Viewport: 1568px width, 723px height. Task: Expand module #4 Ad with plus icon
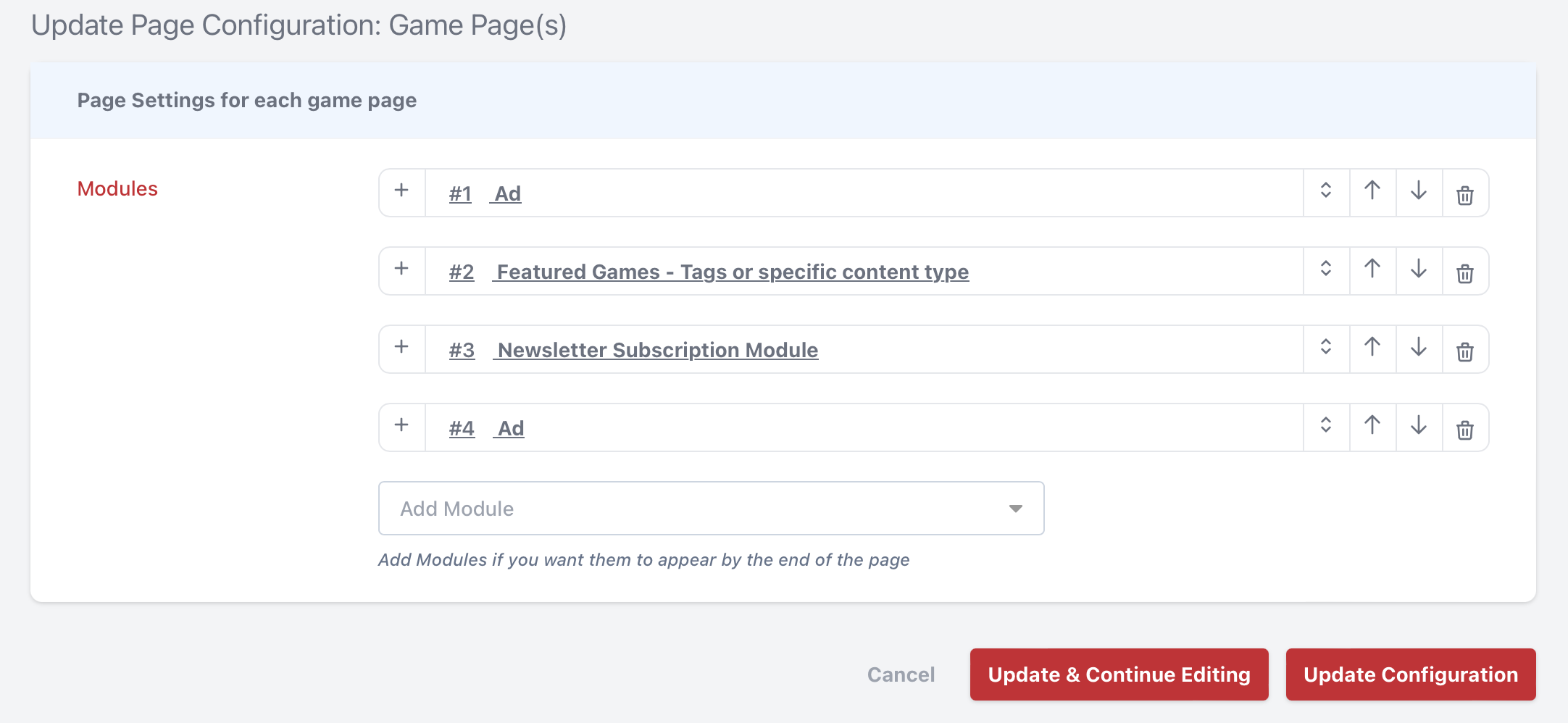pos(401,427)
